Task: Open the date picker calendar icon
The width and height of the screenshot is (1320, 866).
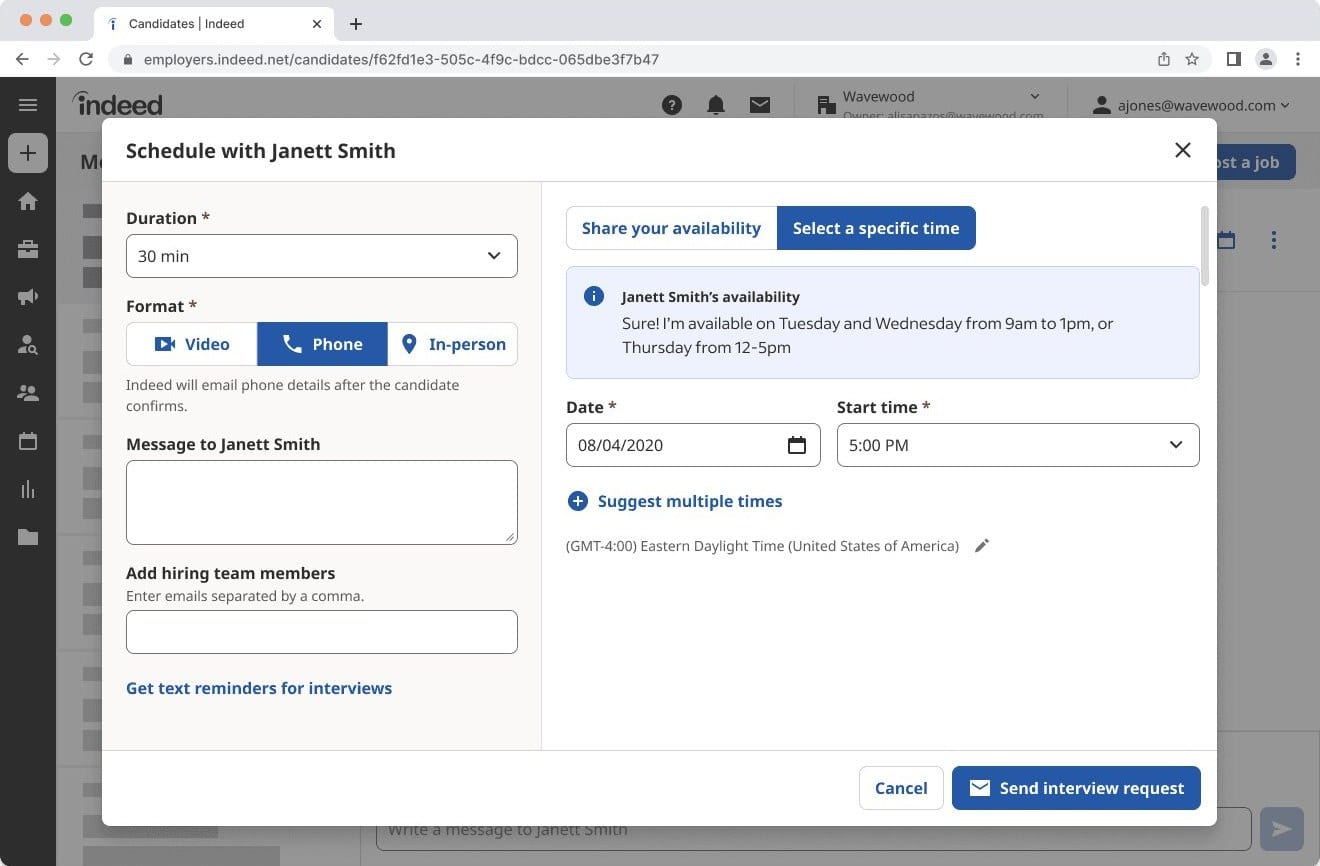Action: (x=797, y=445)
